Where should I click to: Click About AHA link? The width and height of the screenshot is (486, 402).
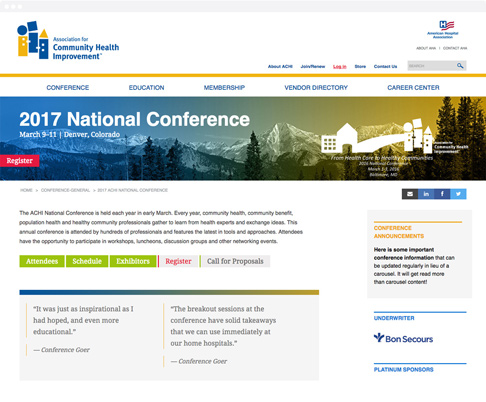click(426, 48)
